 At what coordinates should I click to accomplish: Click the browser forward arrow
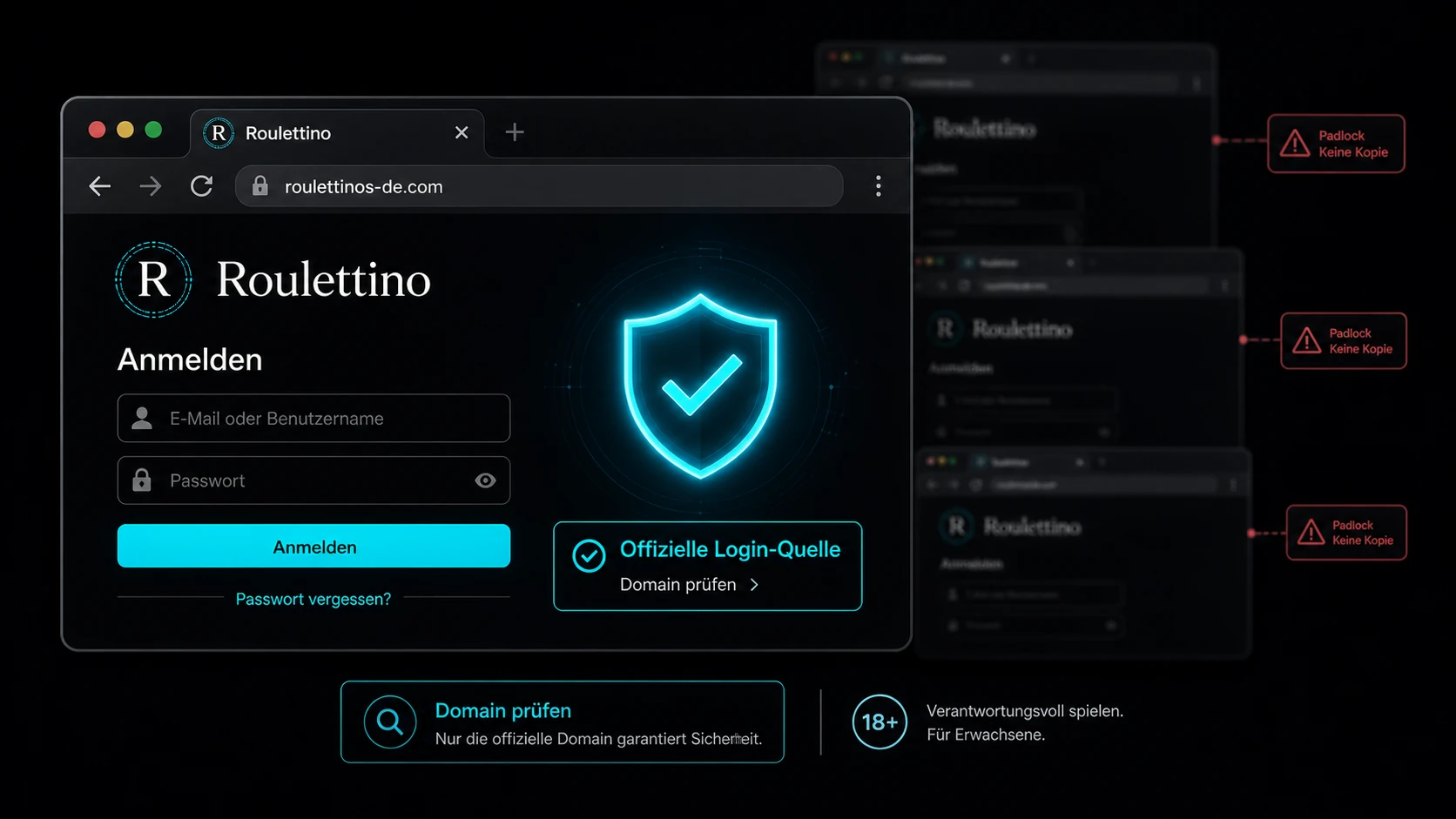(x=151, y=186)
